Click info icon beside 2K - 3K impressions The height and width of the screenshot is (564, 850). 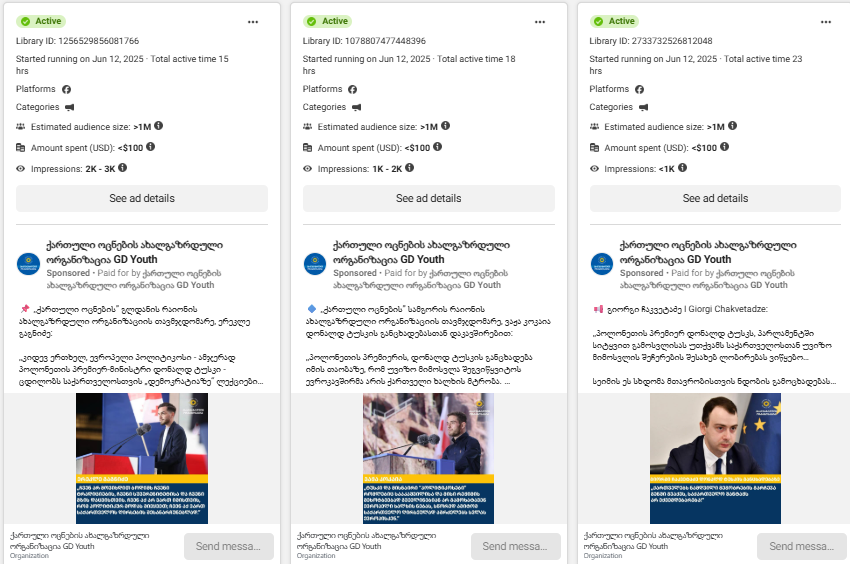(123, 168)
